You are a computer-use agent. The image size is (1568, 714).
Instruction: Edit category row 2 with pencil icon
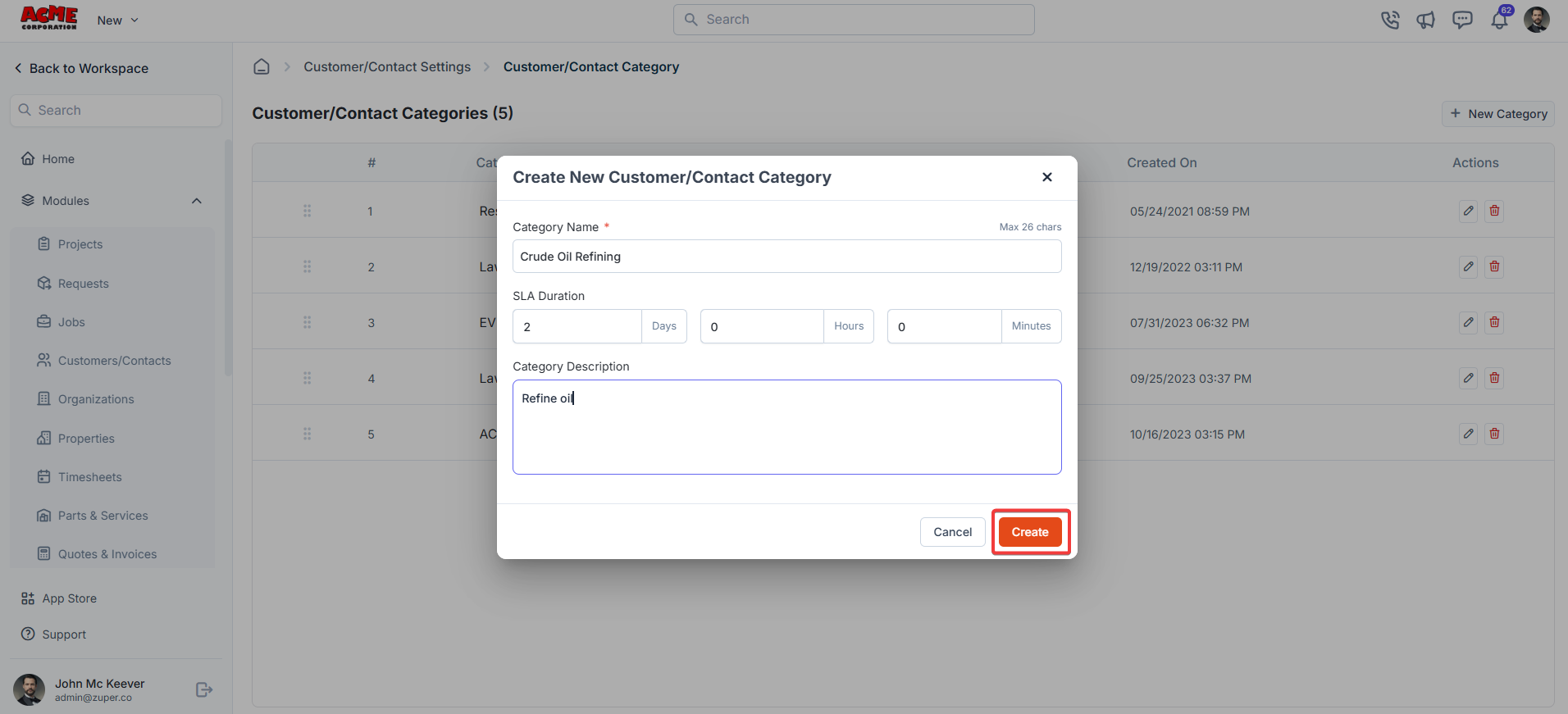[1469, 266]
